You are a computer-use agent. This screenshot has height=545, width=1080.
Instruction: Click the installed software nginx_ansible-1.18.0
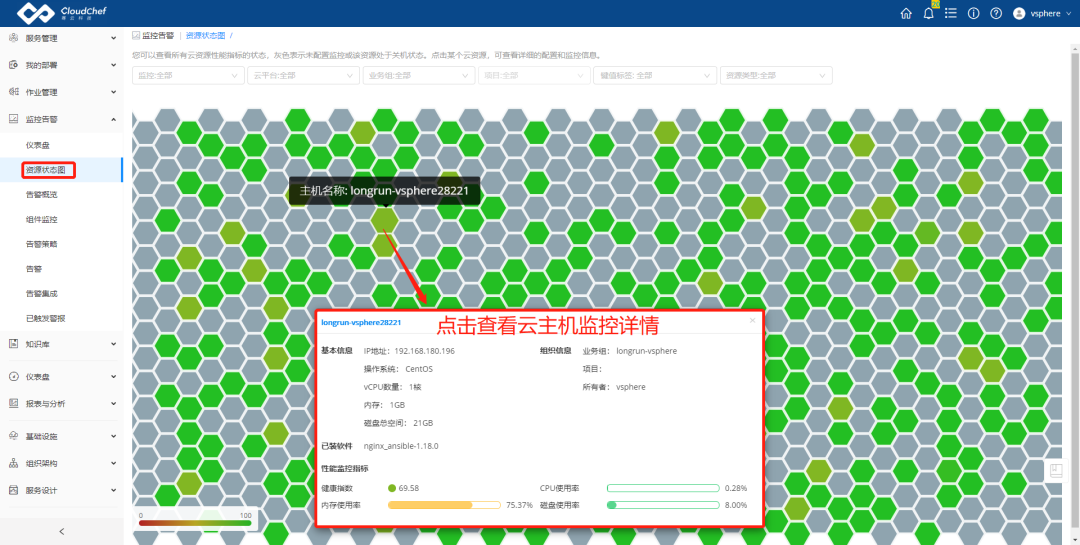click(401, 446)
